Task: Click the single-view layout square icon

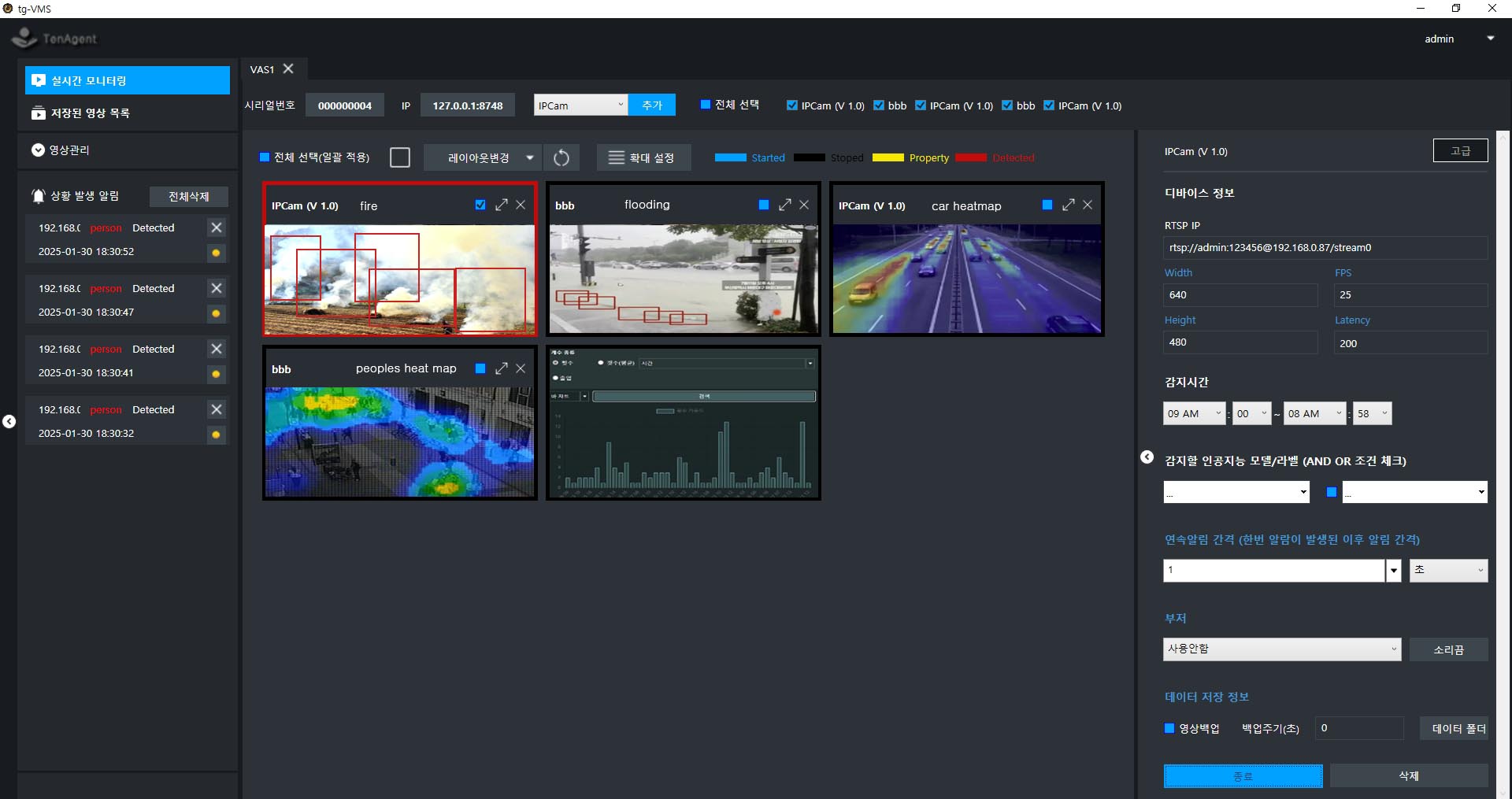Action: tap(400, 158)
